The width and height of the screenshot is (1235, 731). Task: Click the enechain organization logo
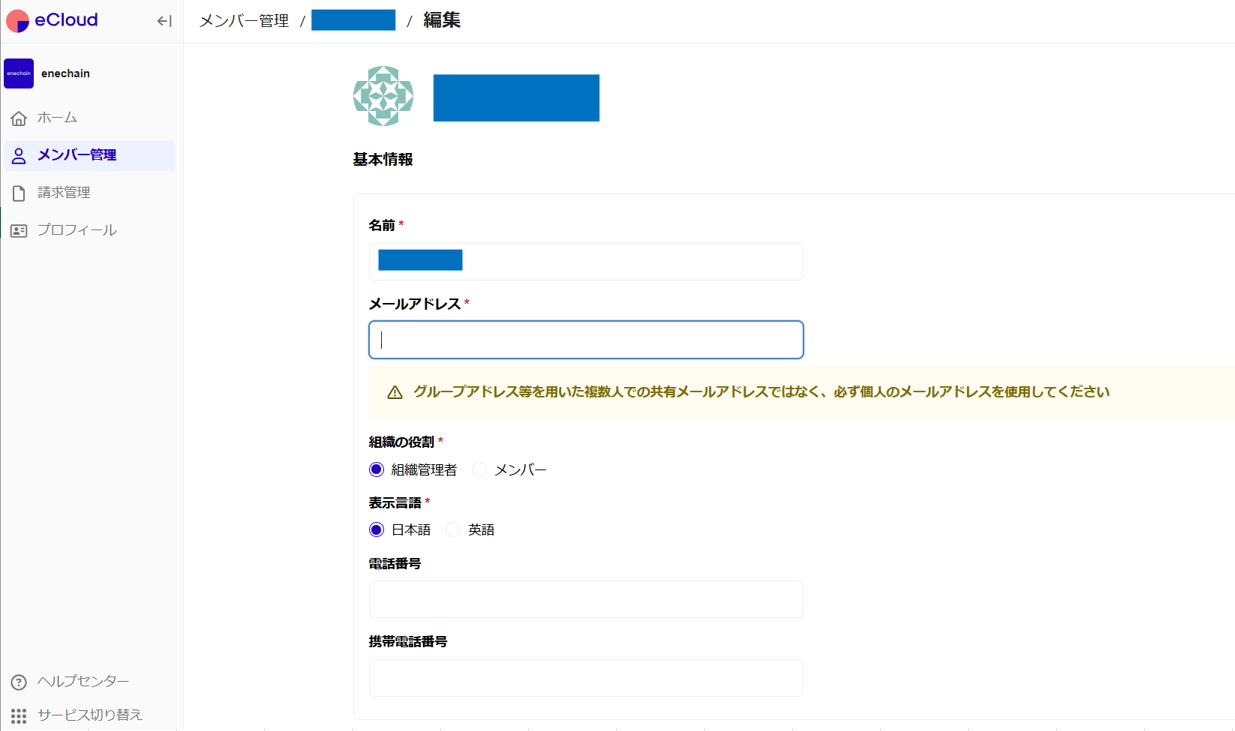19,73
